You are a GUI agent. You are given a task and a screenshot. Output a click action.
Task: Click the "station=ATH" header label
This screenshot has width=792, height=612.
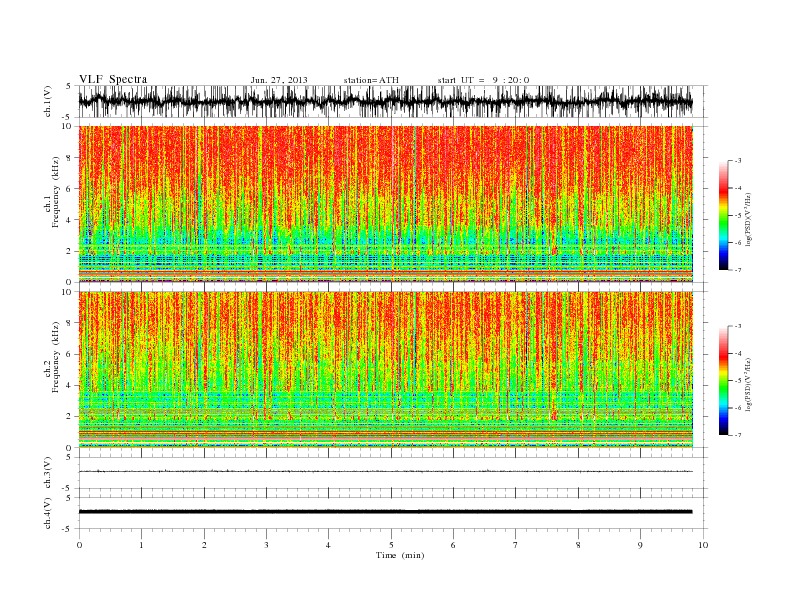click(371, 80)
